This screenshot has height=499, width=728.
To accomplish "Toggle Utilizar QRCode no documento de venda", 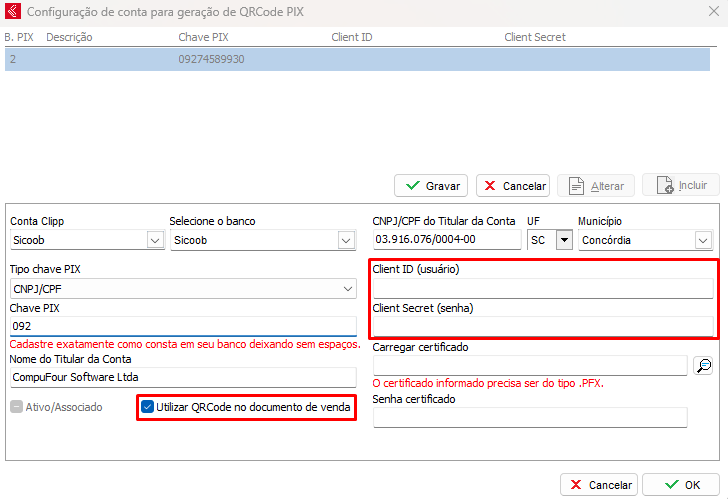I will (x=148, y=407).
